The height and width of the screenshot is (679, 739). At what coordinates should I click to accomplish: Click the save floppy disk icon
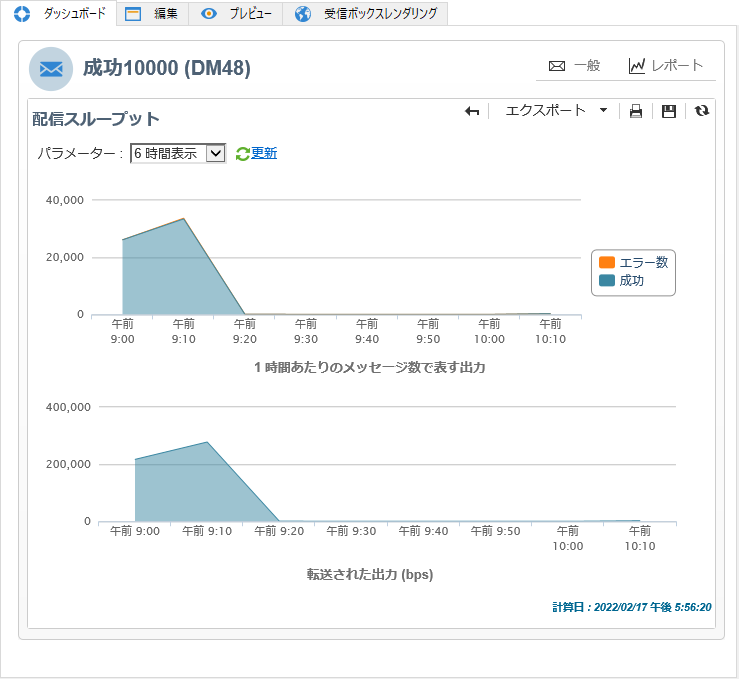click(x=669, y=111)
